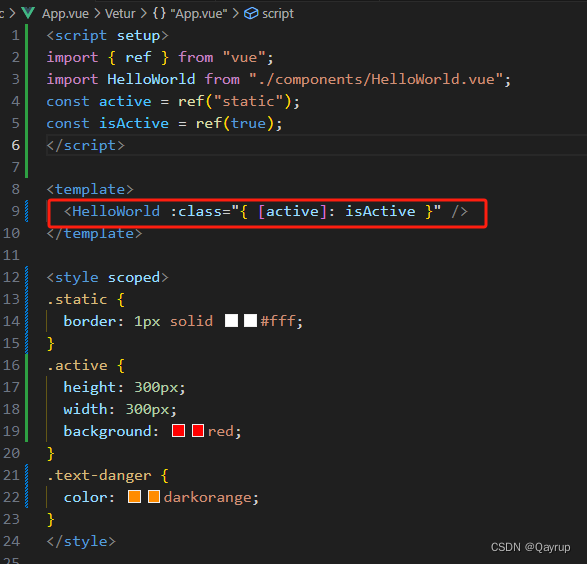587x564 pixels.
Task: Click the cube icon beside script breadcrumb
Action: pyautogui.click(x=251, y=13)
